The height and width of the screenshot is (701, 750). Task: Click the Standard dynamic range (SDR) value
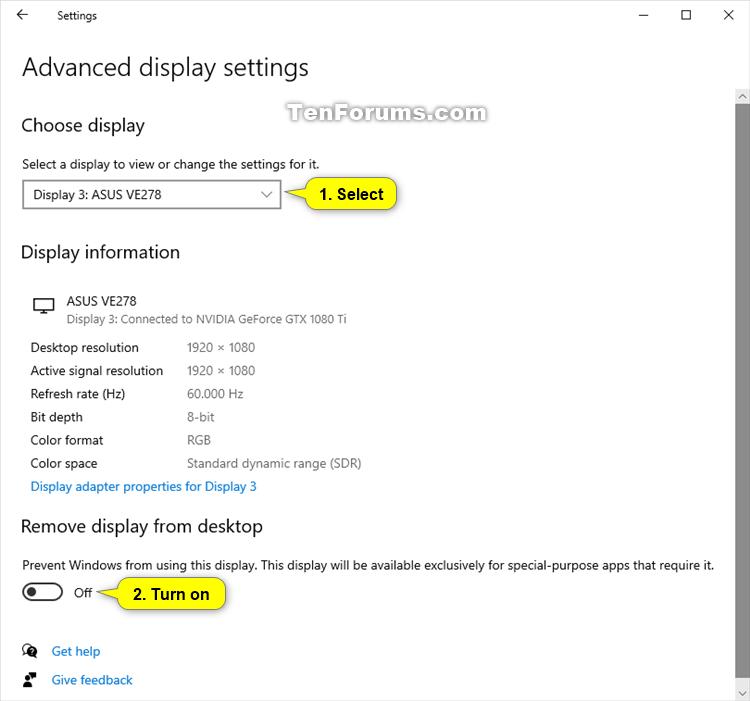(x=274, y=463)
